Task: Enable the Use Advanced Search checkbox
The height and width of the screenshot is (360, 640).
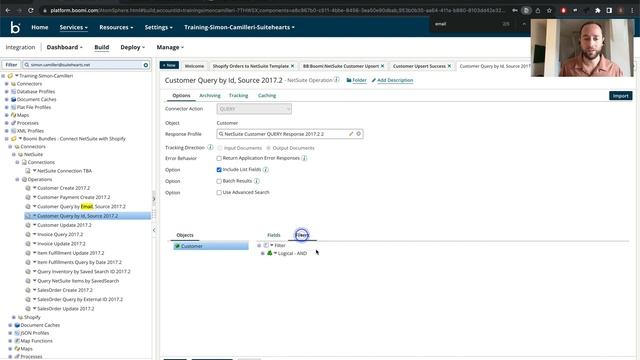Action: (219, 192)
